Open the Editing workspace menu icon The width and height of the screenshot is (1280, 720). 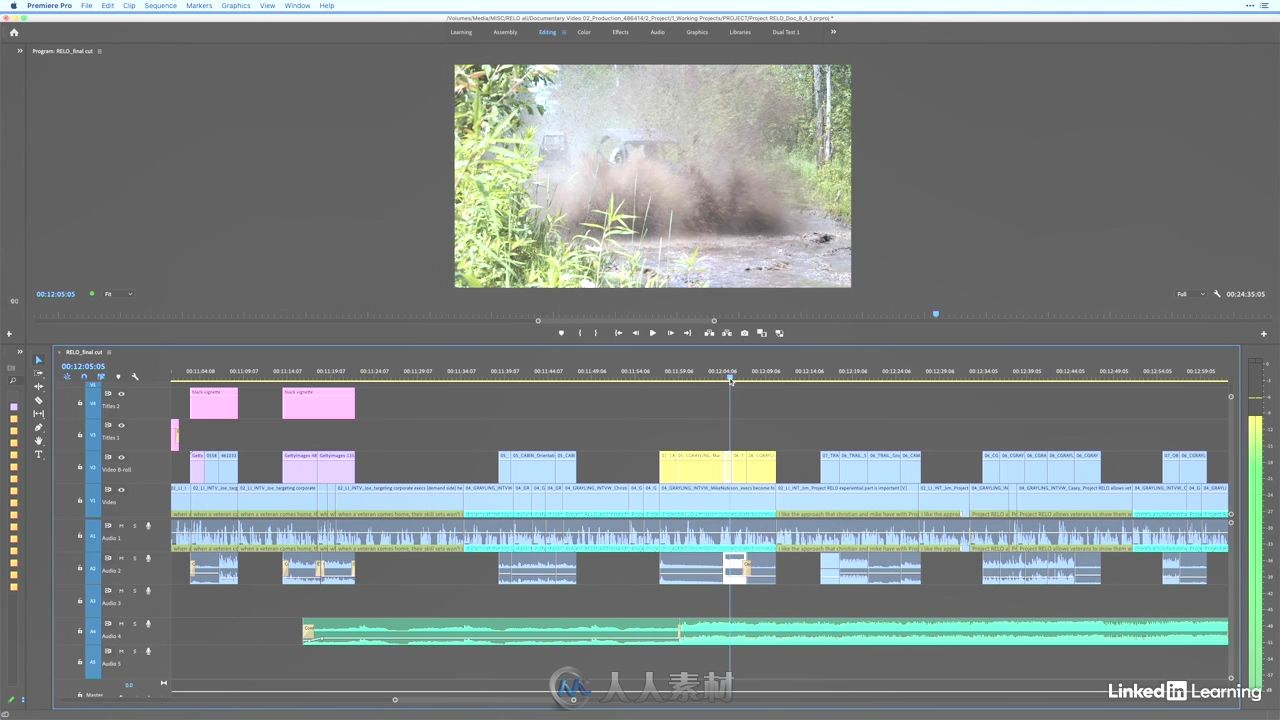(564, 32)
